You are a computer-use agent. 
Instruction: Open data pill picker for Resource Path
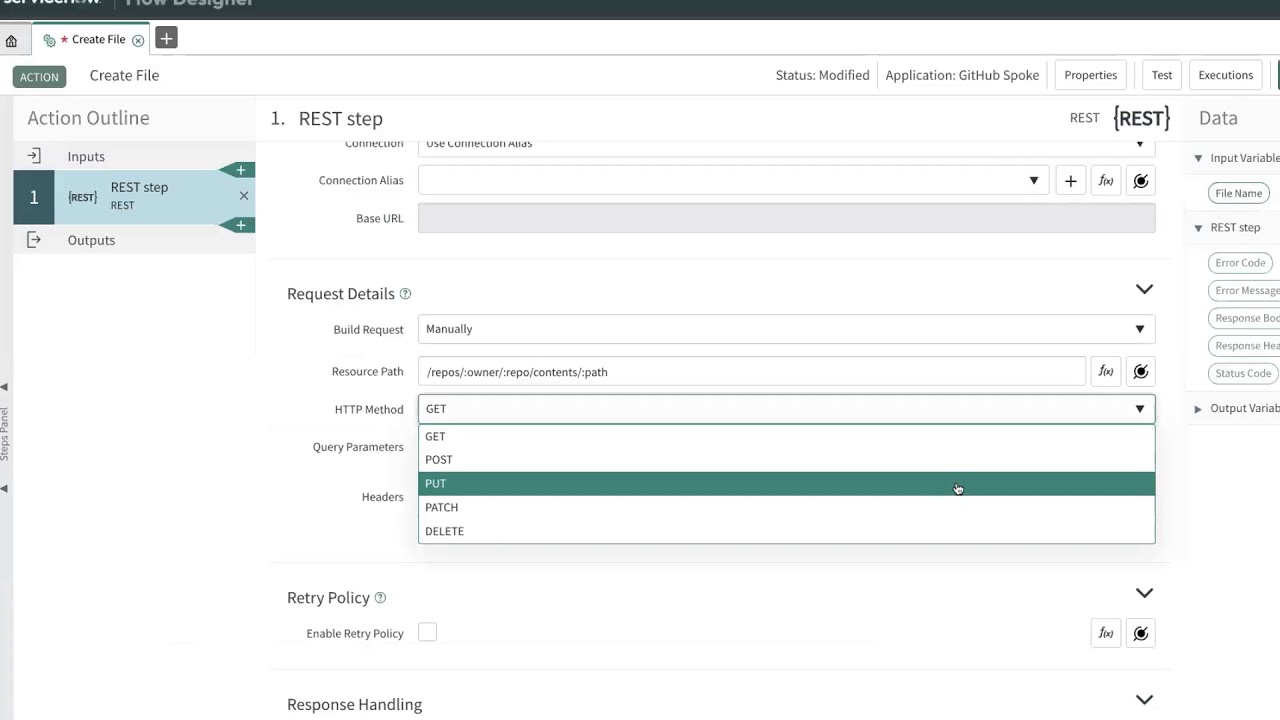tap(1140, 372)
